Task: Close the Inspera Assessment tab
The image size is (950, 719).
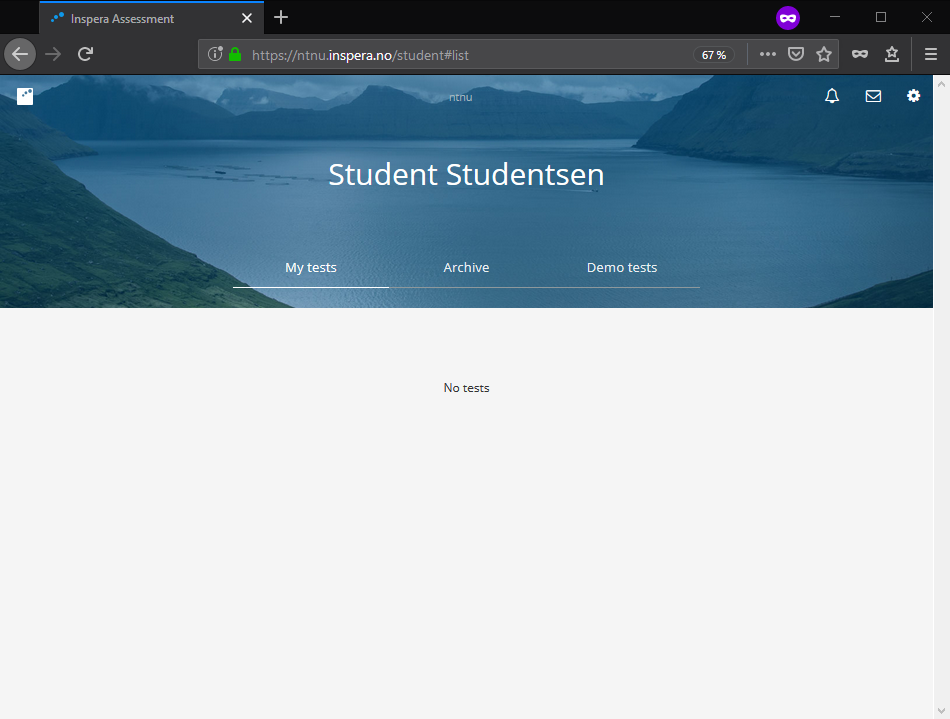Action: click(247, 18)
